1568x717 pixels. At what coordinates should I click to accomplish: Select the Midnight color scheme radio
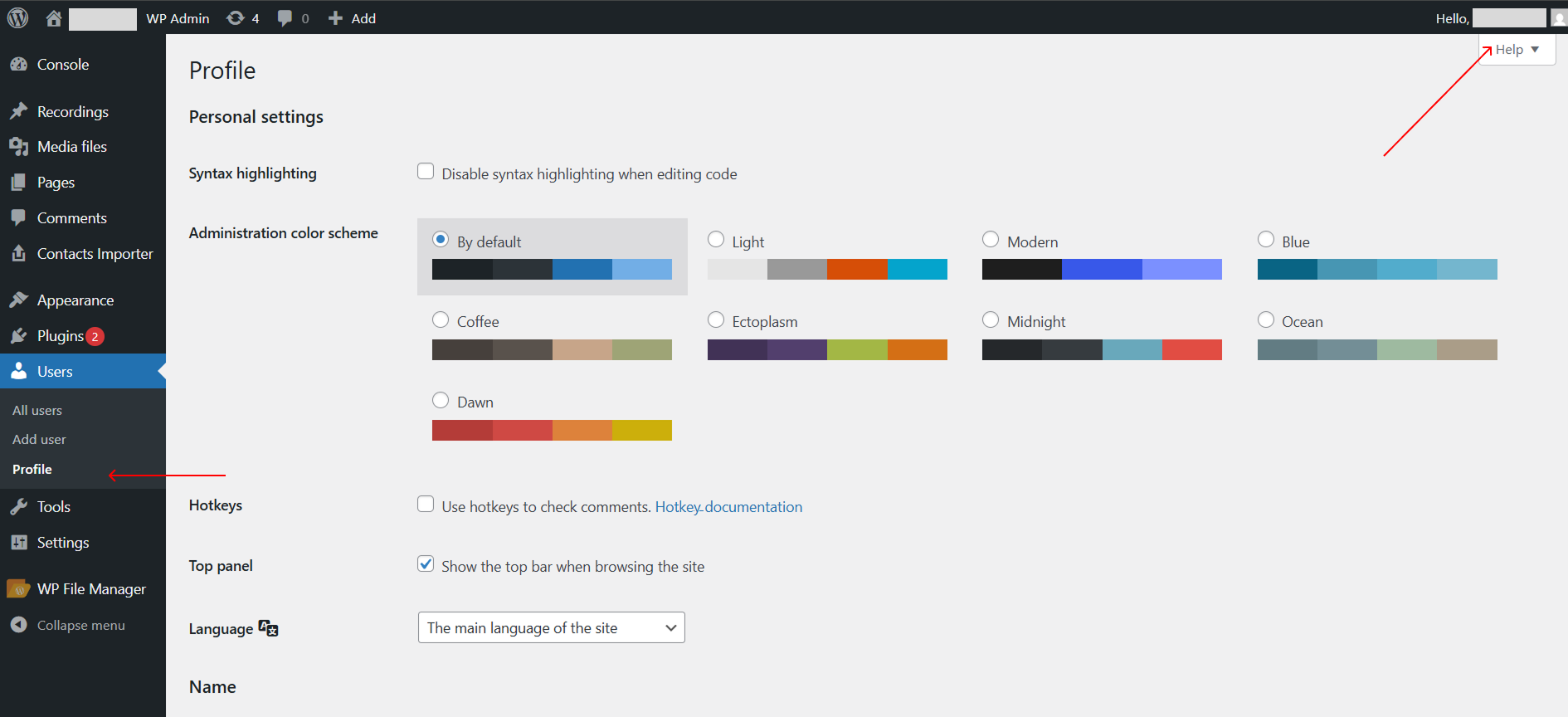991,320
